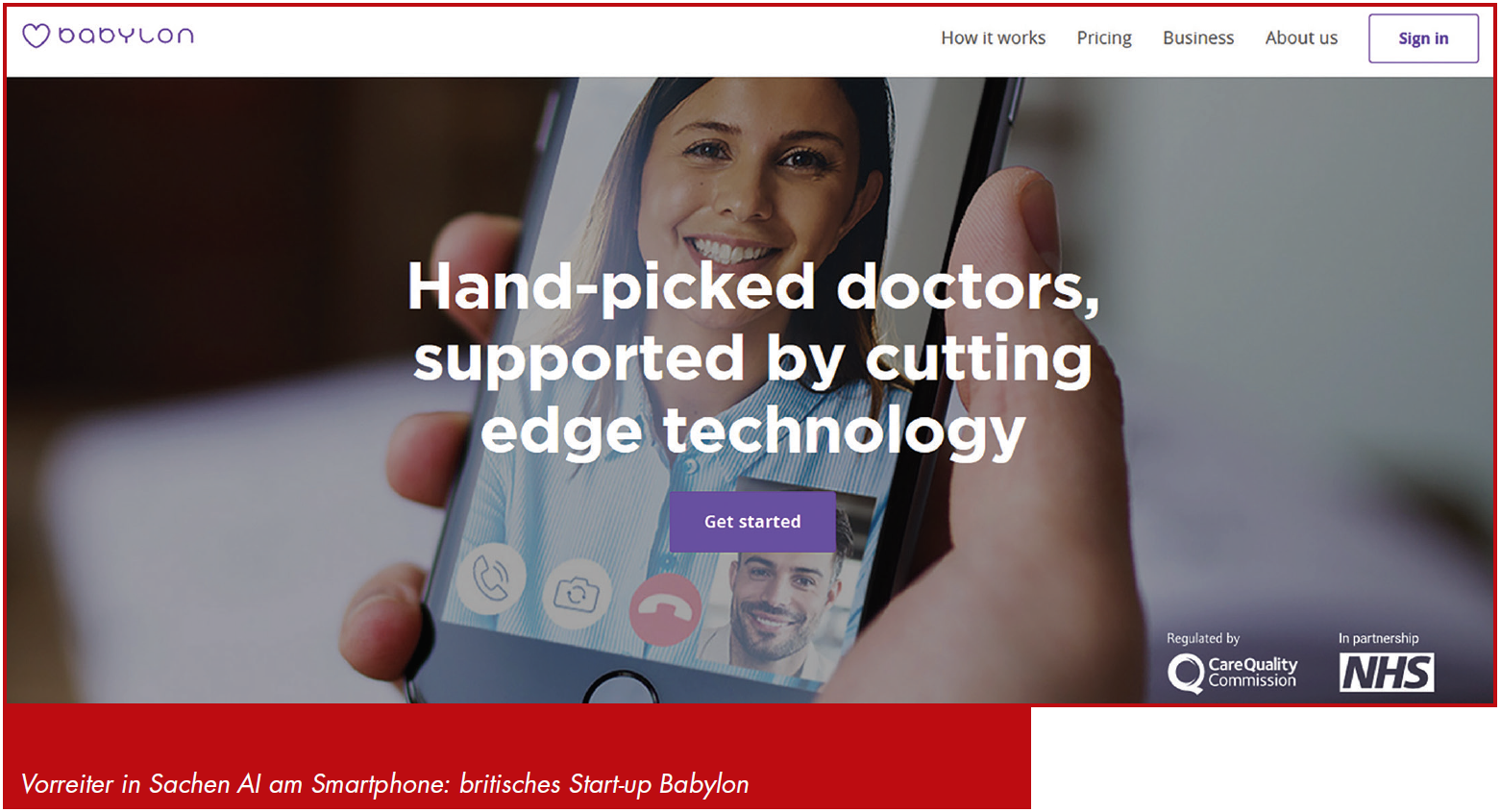
Task: Click the purple Get started button
Action: (x=752, y=522)
